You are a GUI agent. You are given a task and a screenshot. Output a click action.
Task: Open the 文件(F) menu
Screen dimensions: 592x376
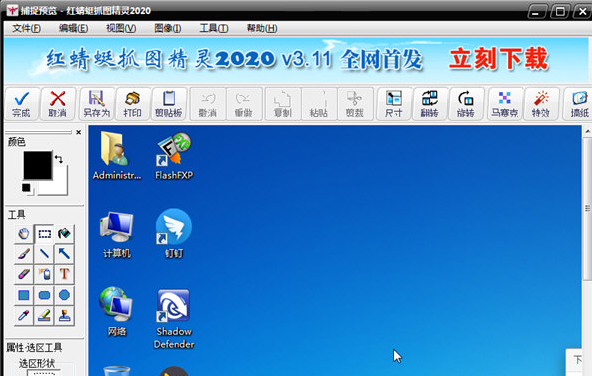[26, 28]
